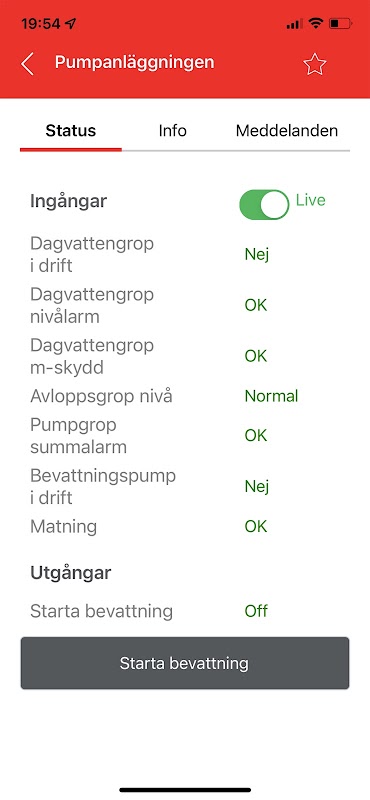Image resolution: width=370 pixels, height=800 pixels.
Task: Toggle the Live updates switch
Action: pyautogui.click(x=264, y=205)
